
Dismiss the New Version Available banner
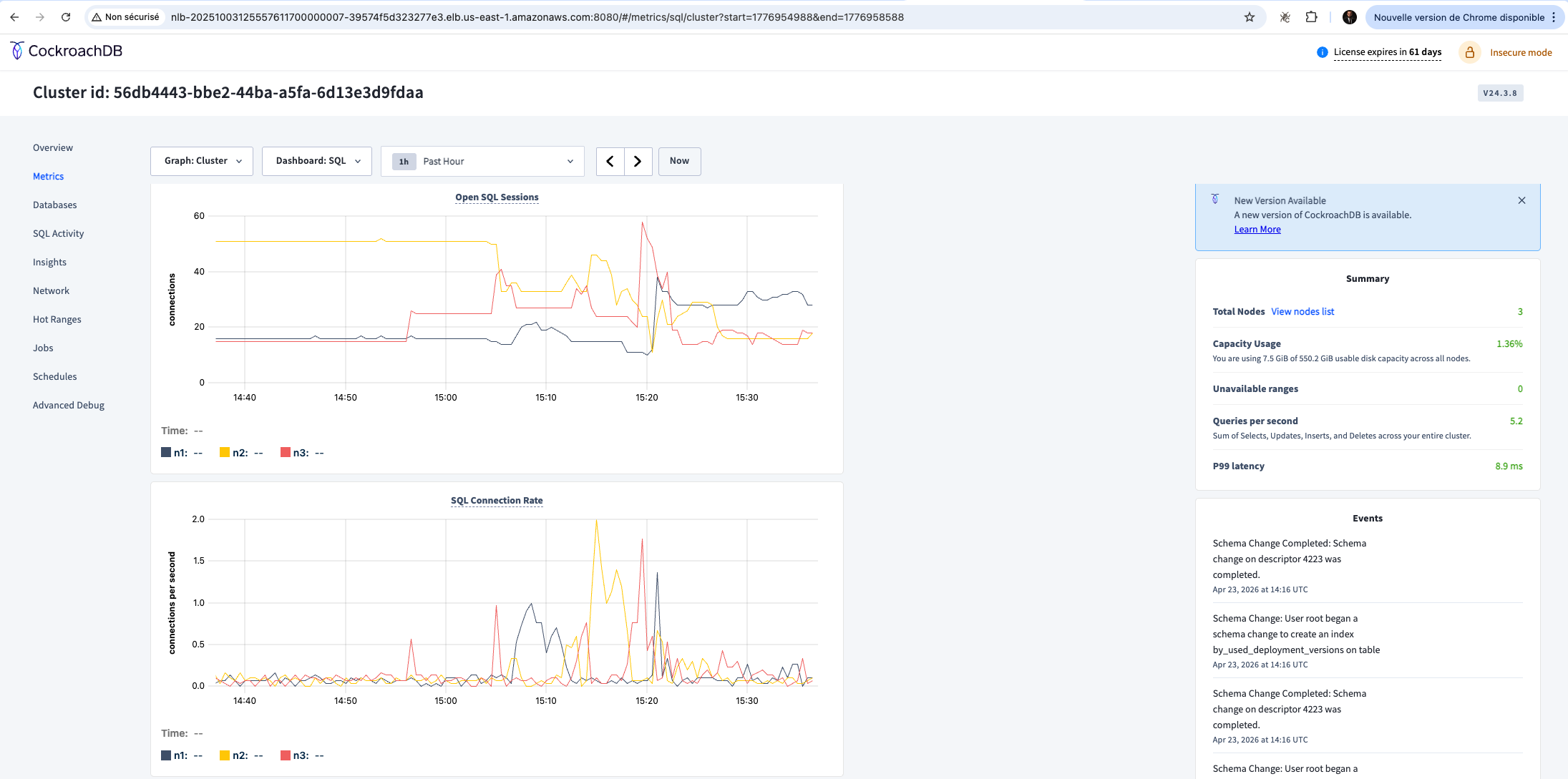pyautogui.click(x=1521, y=200)
